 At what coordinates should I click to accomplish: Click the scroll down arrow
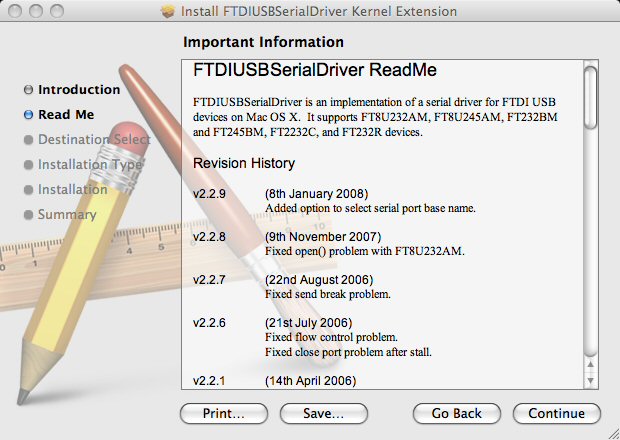[590, 380]
